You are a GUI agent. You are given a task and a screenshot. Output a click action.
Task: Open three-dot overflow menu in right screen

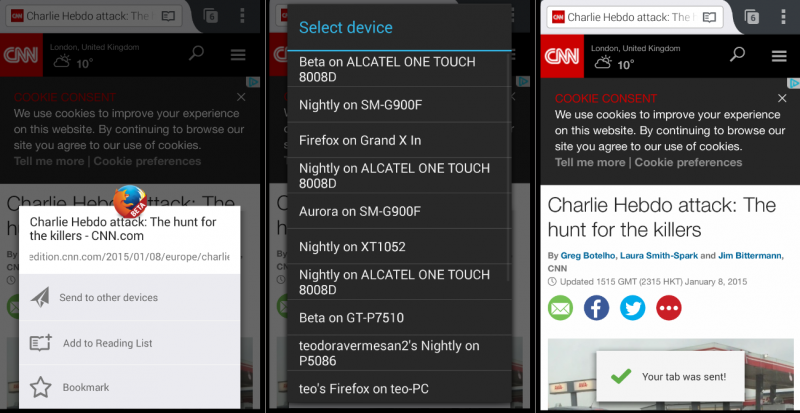click(783, 17)
